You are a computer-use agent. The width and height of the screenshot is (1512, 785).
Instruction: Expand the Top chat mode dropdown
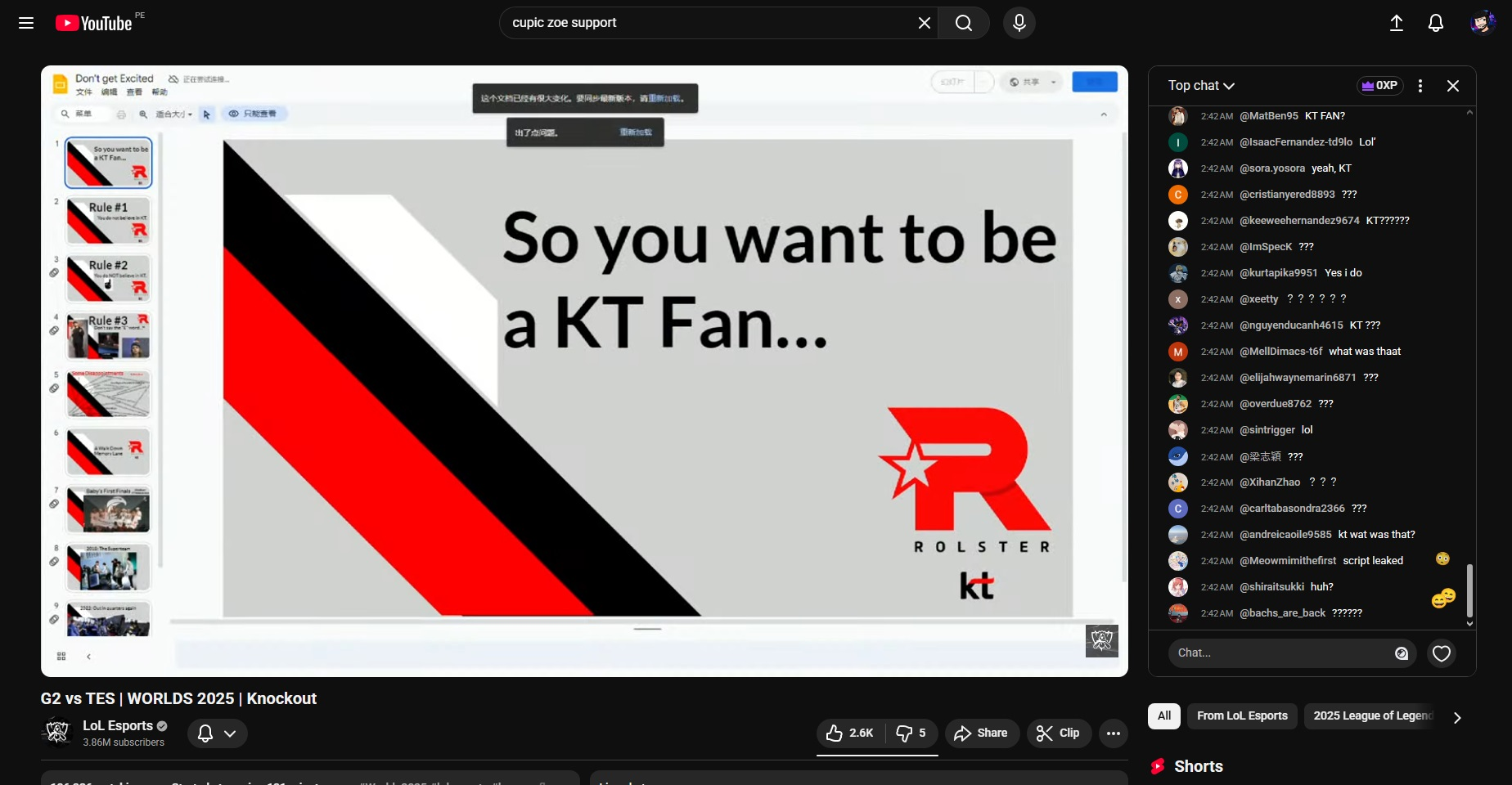coord(1201,86)
